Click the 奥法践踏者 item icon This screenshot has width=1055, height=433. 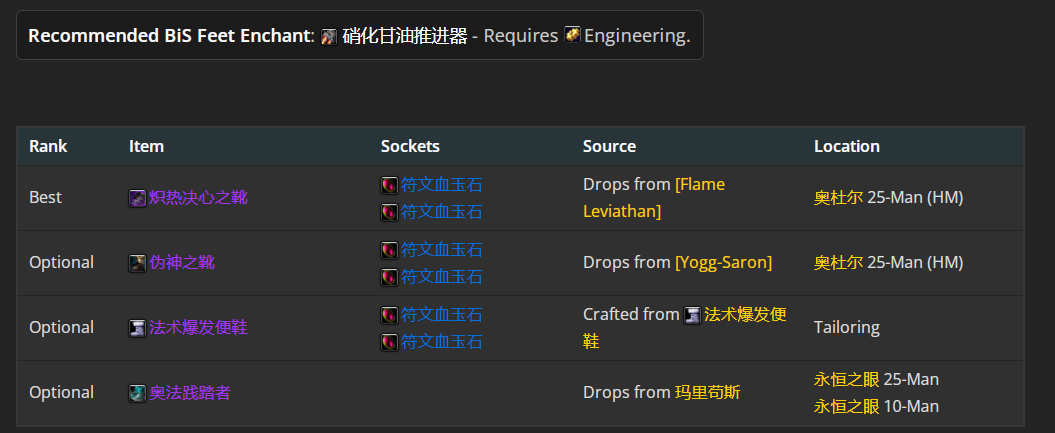(137, 393)
